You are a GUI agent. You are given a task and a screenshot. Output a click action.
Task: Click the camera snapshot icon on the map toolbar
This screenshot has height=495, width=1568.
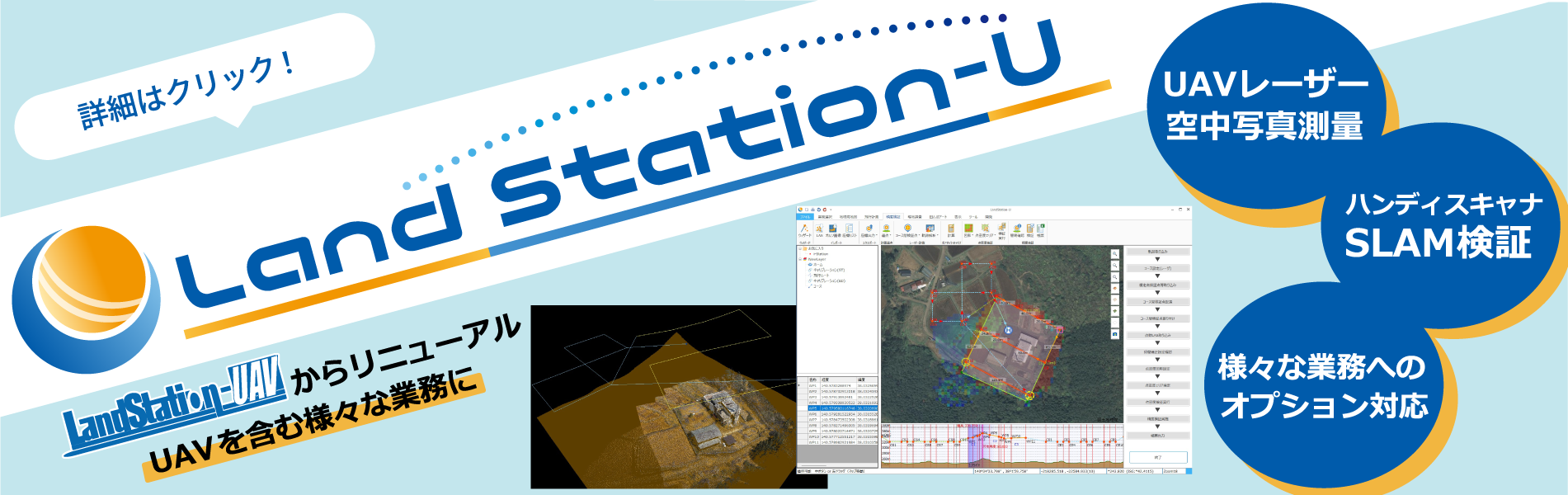(1115, 334)
